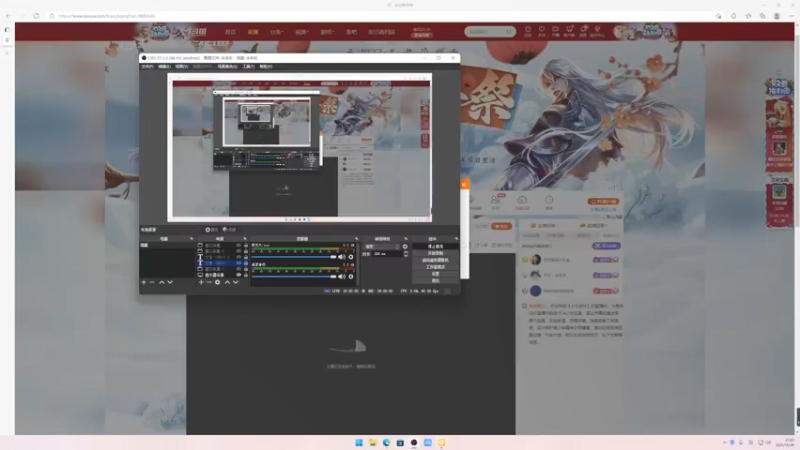Toggle visibility of the highlighted text source
This screenshot has height=450, width=800.
point(238,263)
